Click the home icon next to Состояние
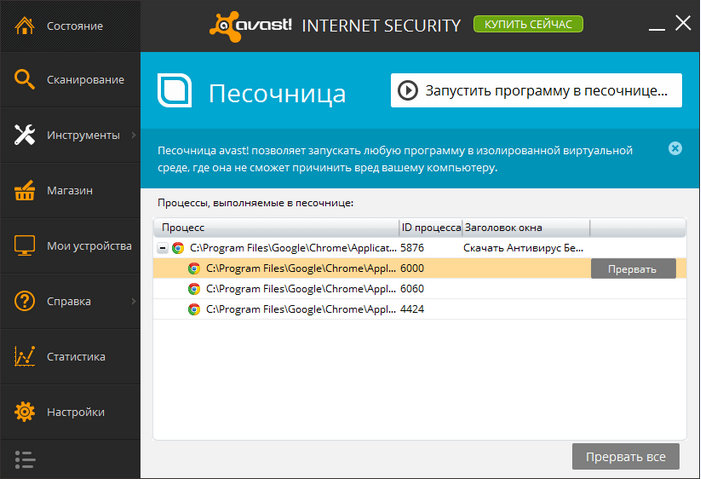This screenshot has height=479, width=701. point(24,25)
